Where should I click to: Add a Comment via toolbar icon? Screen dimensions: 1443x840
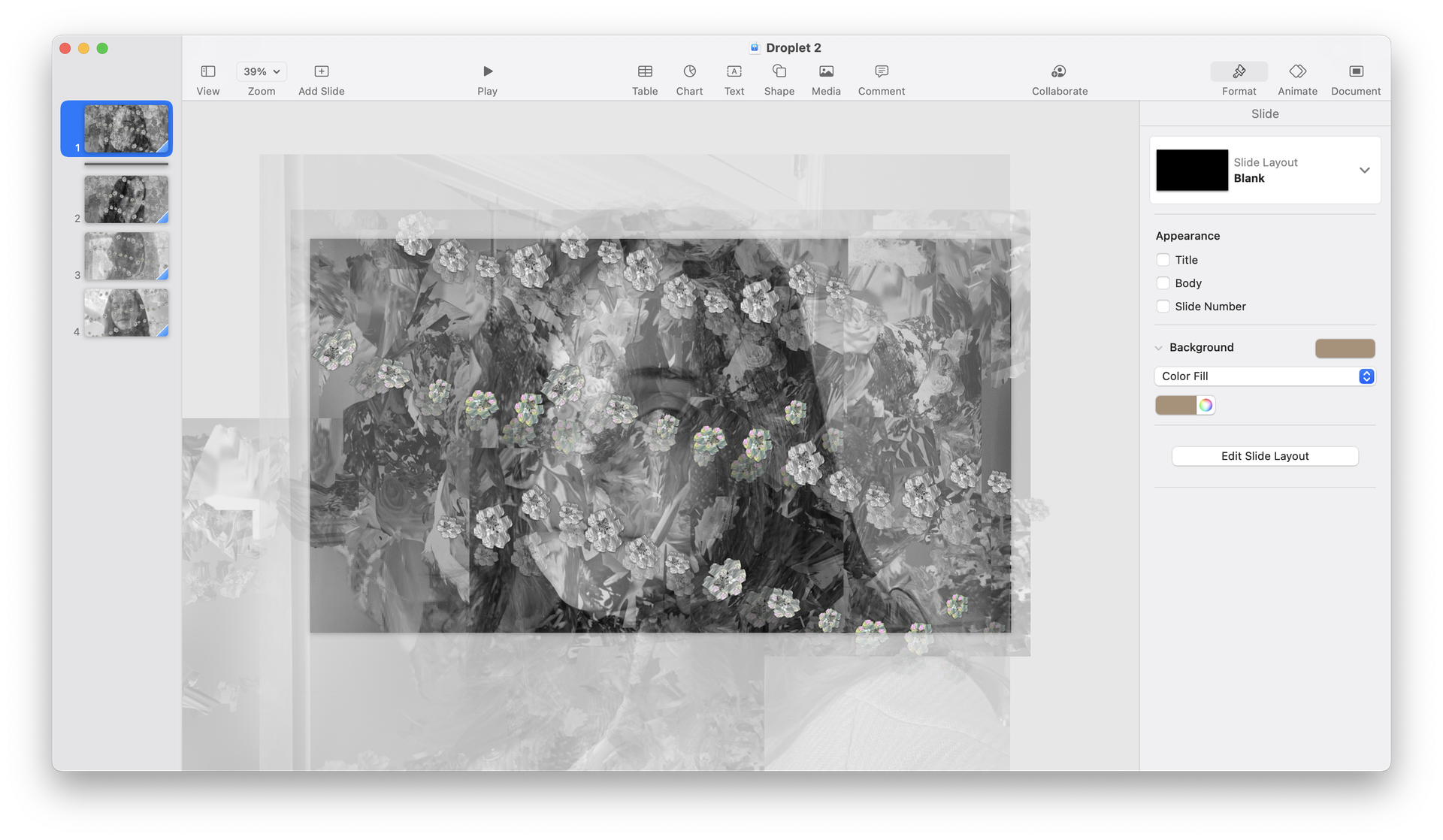(882, 71)
